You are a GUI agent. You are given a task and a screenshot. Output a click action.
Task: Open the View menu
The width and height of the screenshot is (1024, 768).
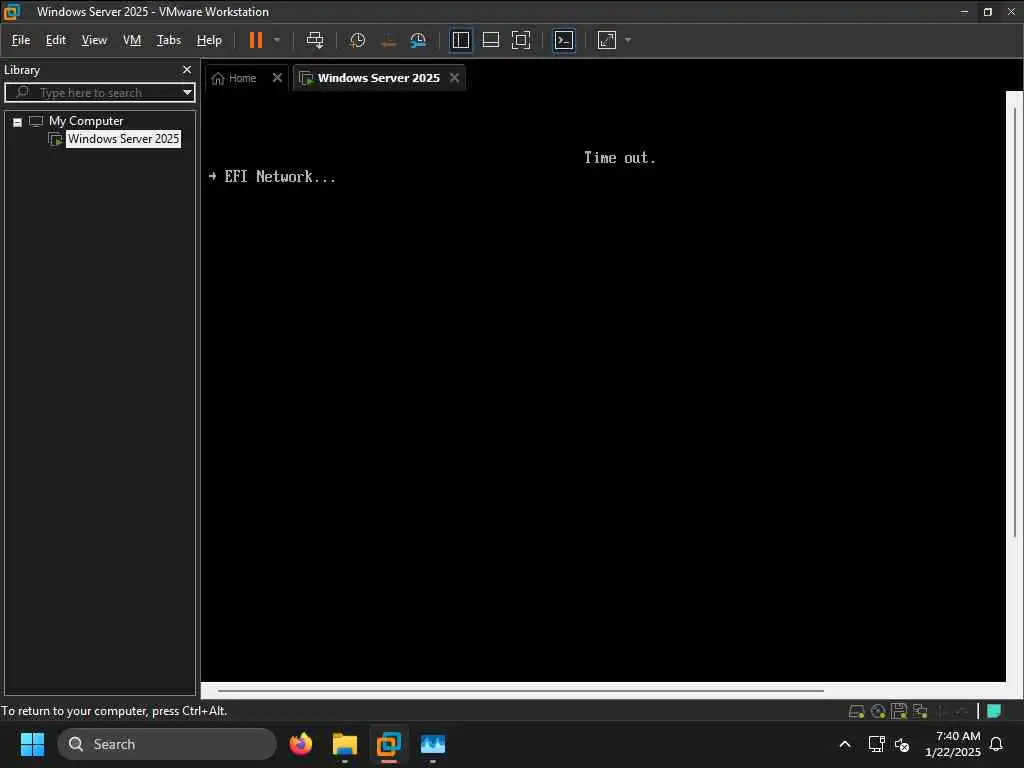[94, 40]
